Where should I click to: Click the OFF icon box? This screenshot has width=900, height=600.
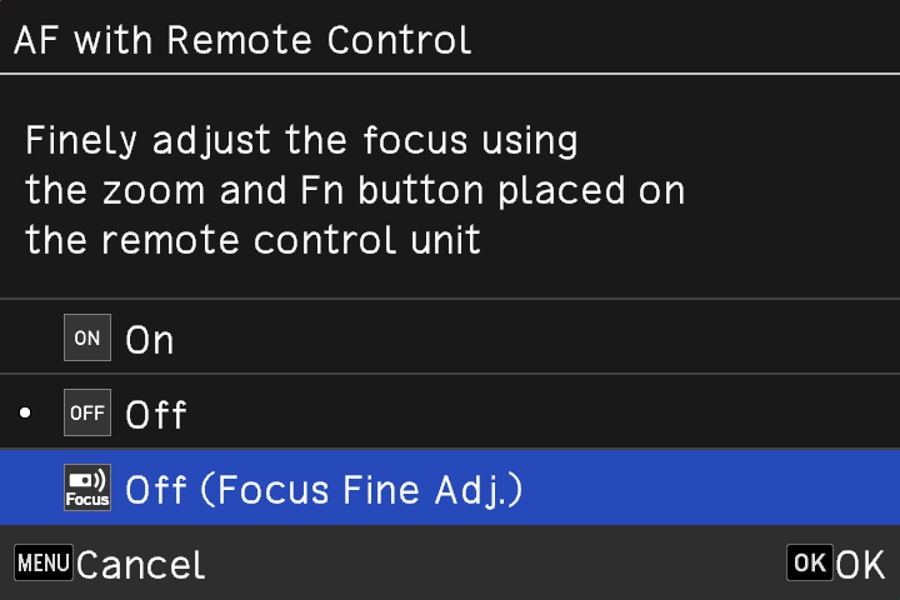(x=87, y=413)
